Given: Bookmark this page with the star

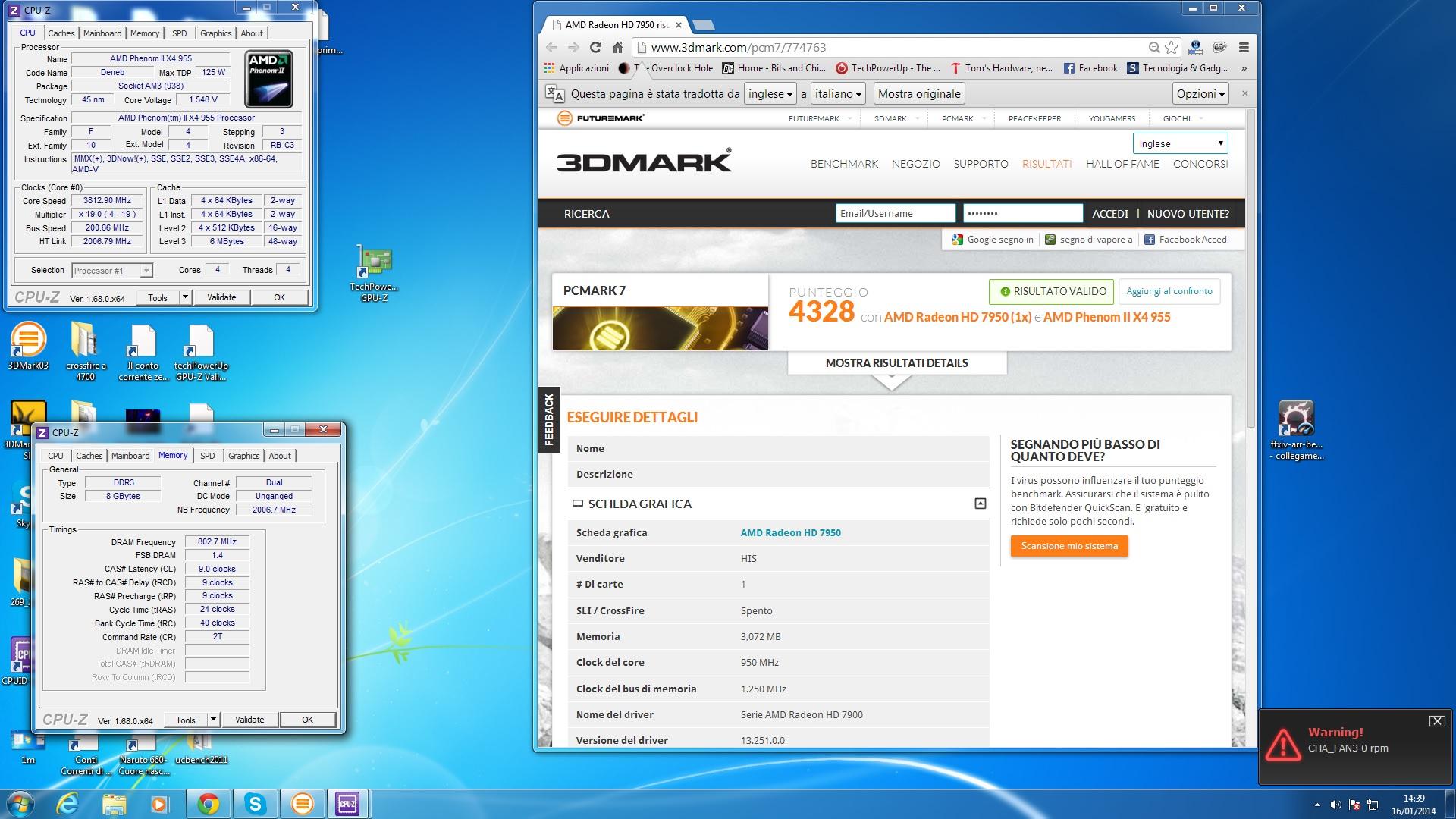Looking at the screenshot, I should [1172, 47].
